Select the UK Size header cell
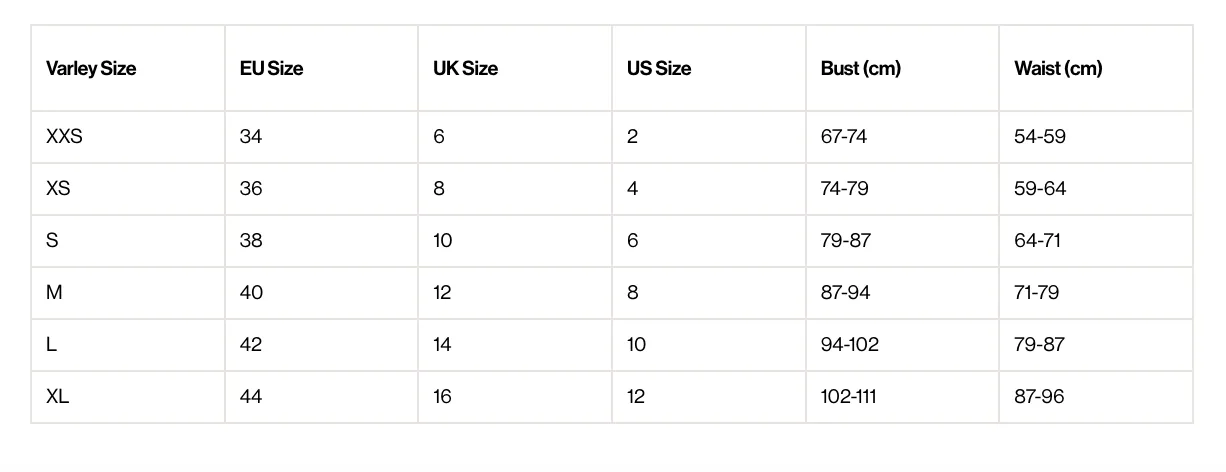 click(x=515, y=68)
